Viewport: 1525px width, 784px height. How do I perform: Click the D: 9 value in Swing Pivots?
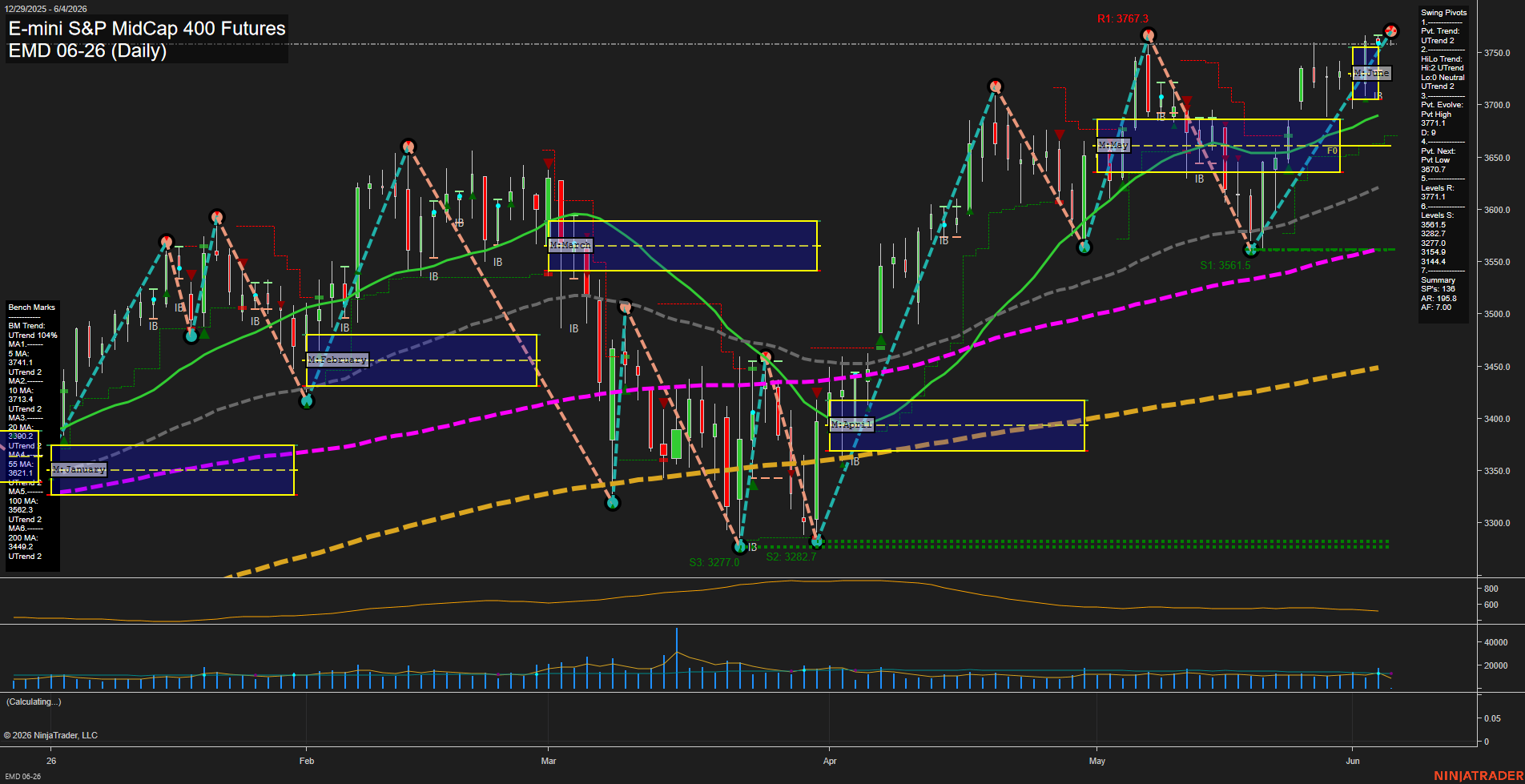pyautogui.click(x=1429, y=133)
